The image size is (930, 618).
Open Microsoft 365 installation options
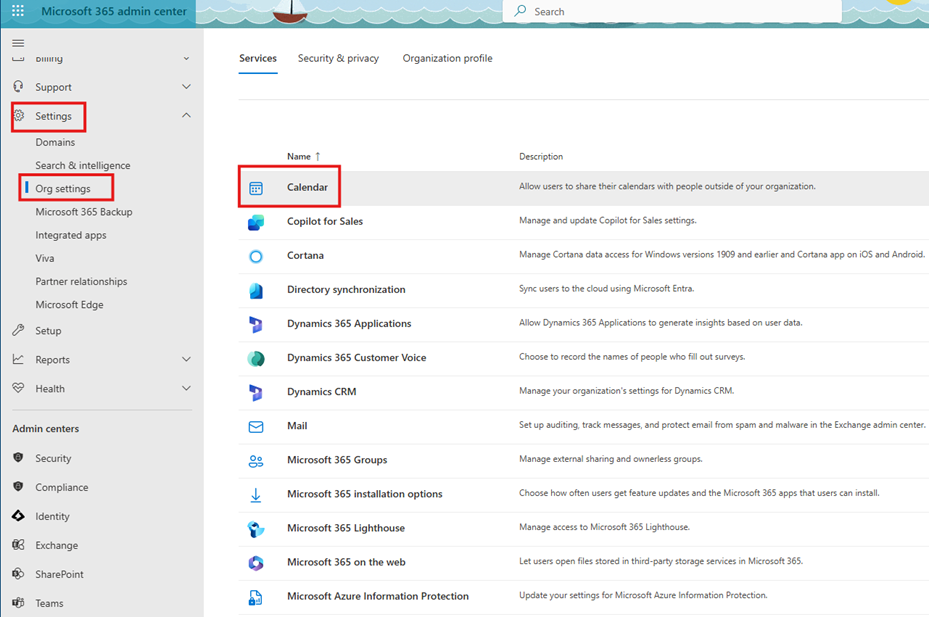pos(365,494)
